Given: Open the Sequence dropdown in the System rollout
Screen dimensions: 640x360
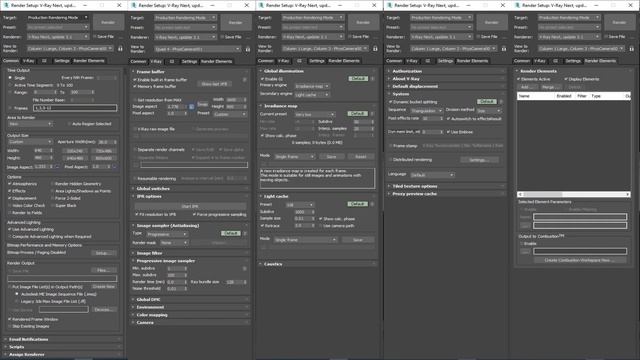Looking at the screenshot, I should pos(426,111).
